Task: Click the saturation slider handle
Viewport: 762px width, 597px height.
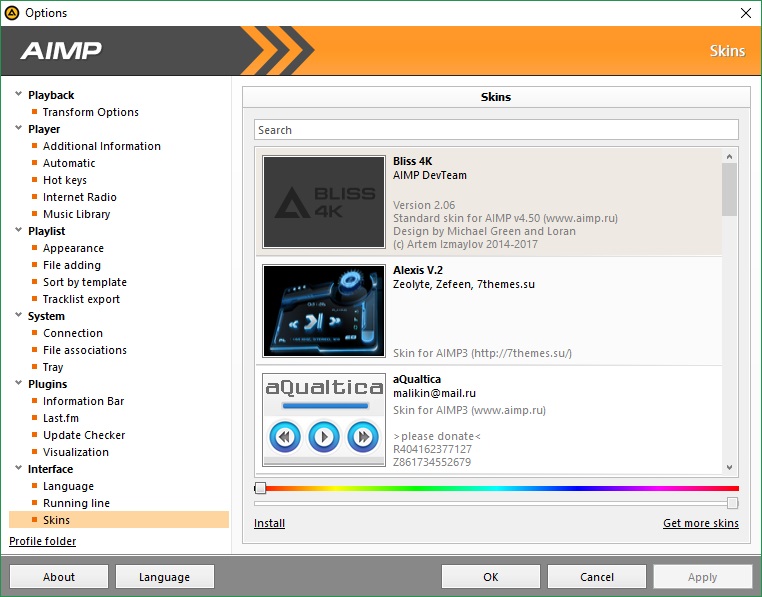Action: (x=733, y=503)
